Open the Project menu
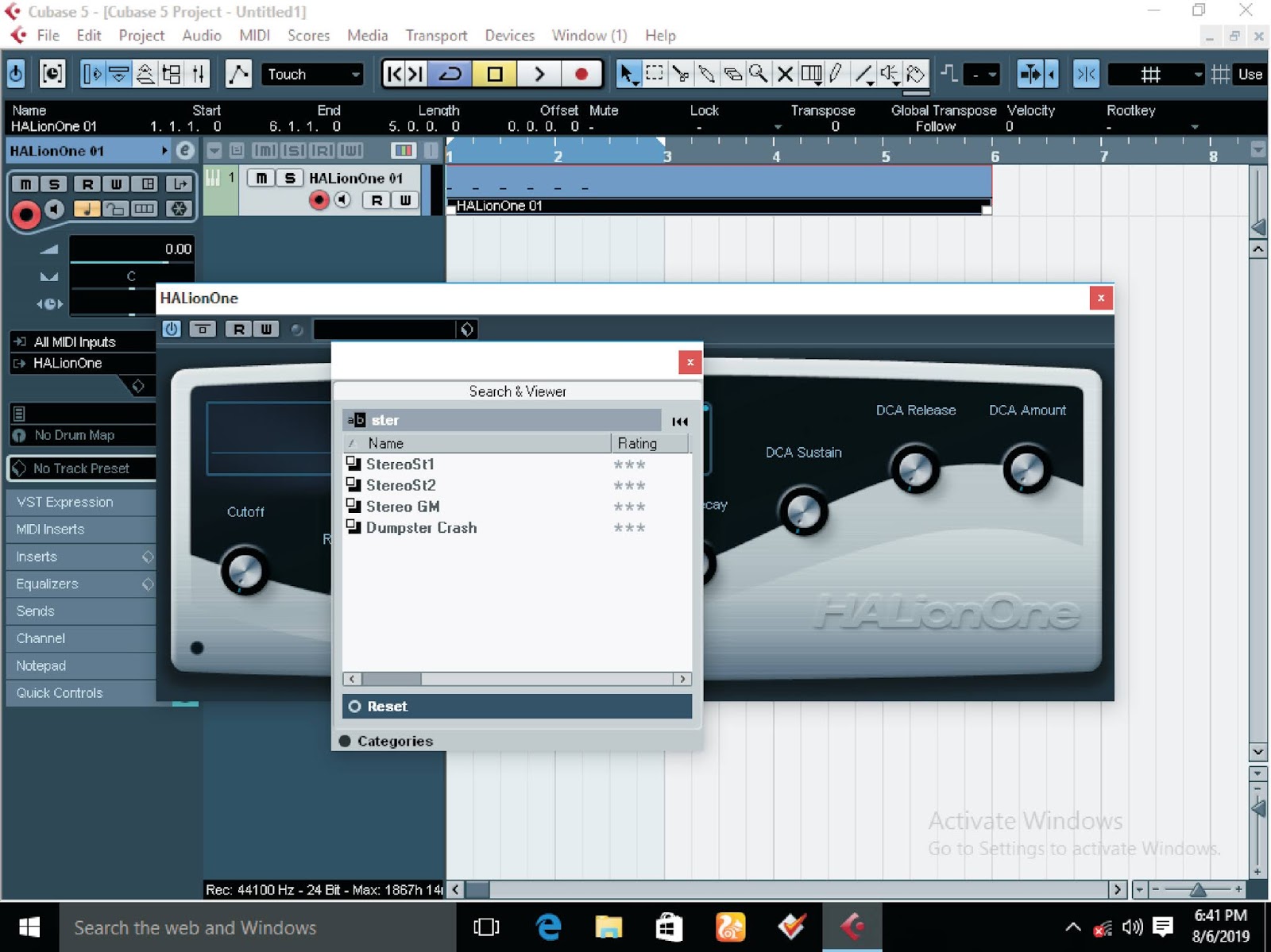Image resolution: width=1271 pixels, height=952 pixels. 141,35
